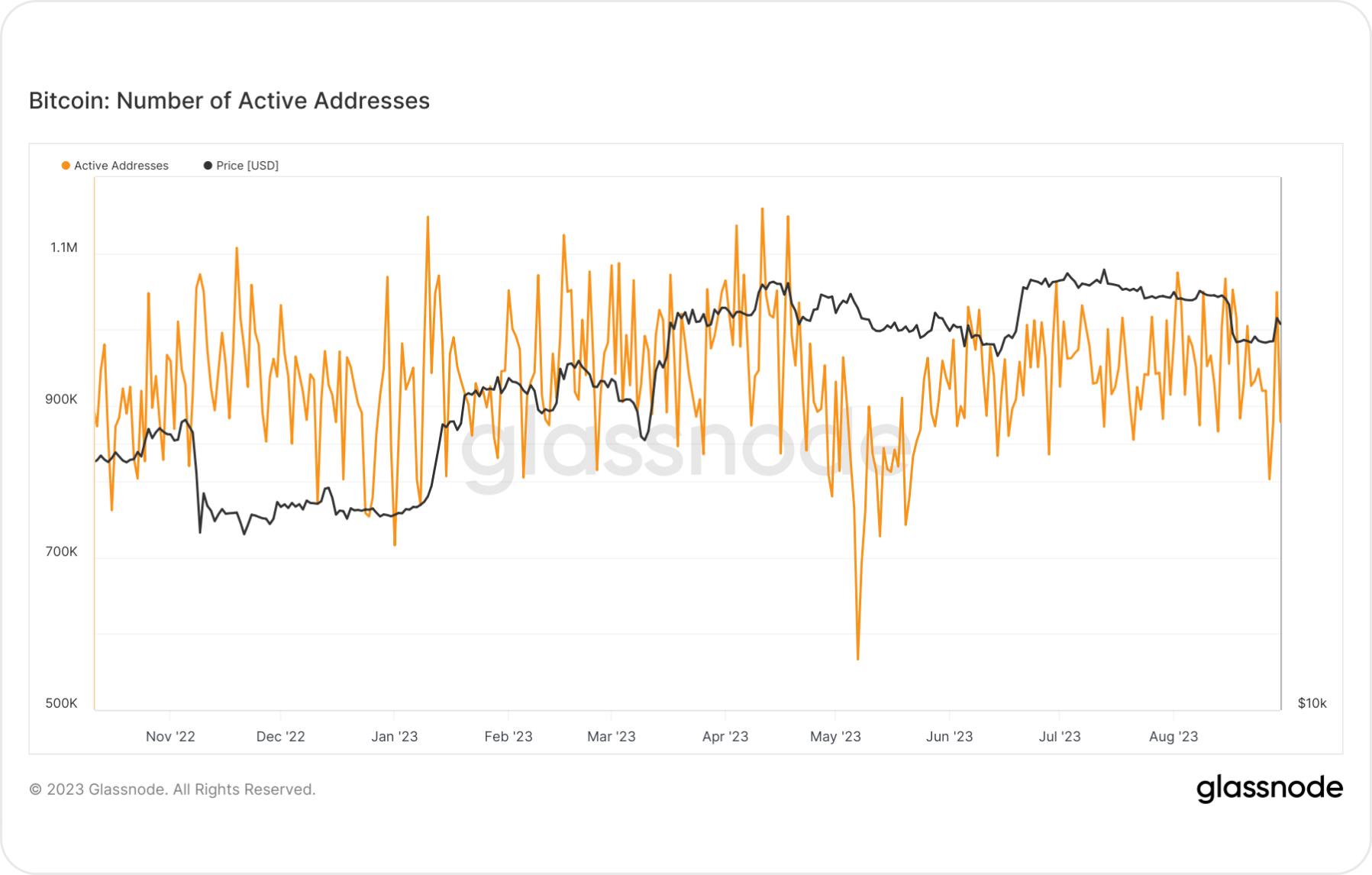
Task: Click the 700K y-axis label
Action: click(61, 551)
